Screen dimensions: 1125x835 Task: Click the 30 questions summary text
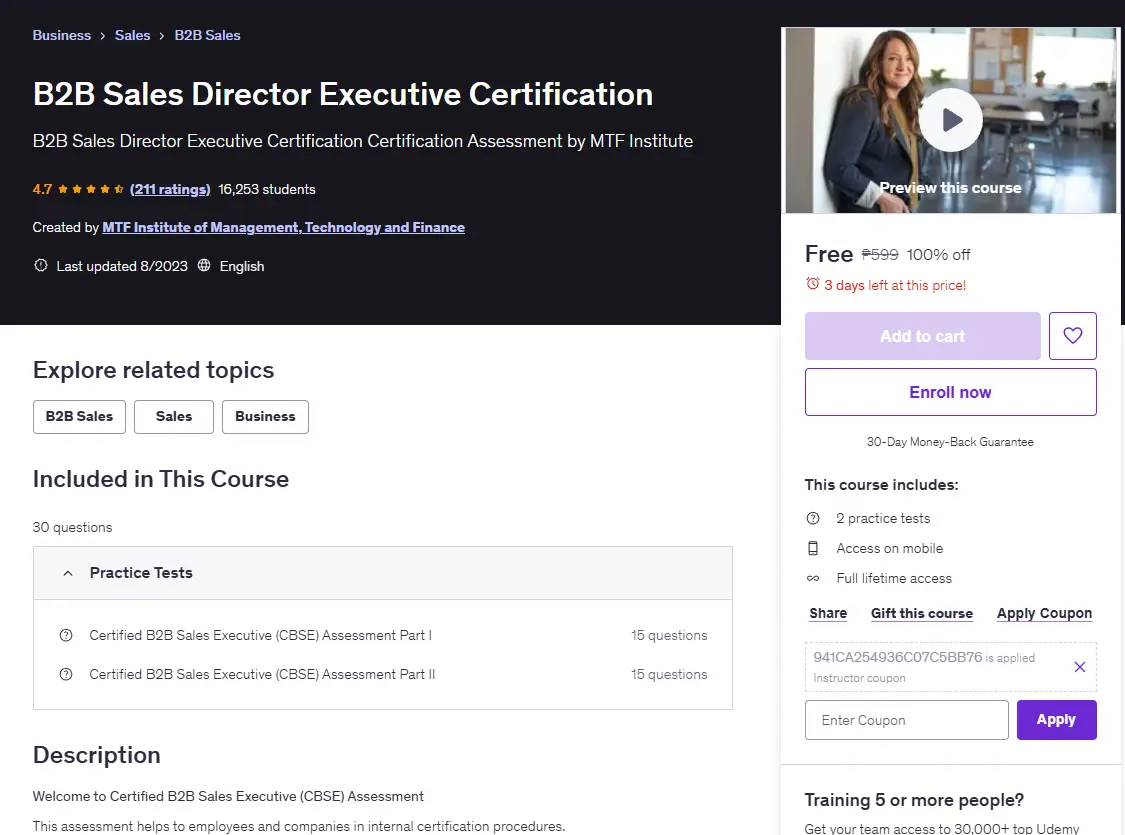pos(72,527)
